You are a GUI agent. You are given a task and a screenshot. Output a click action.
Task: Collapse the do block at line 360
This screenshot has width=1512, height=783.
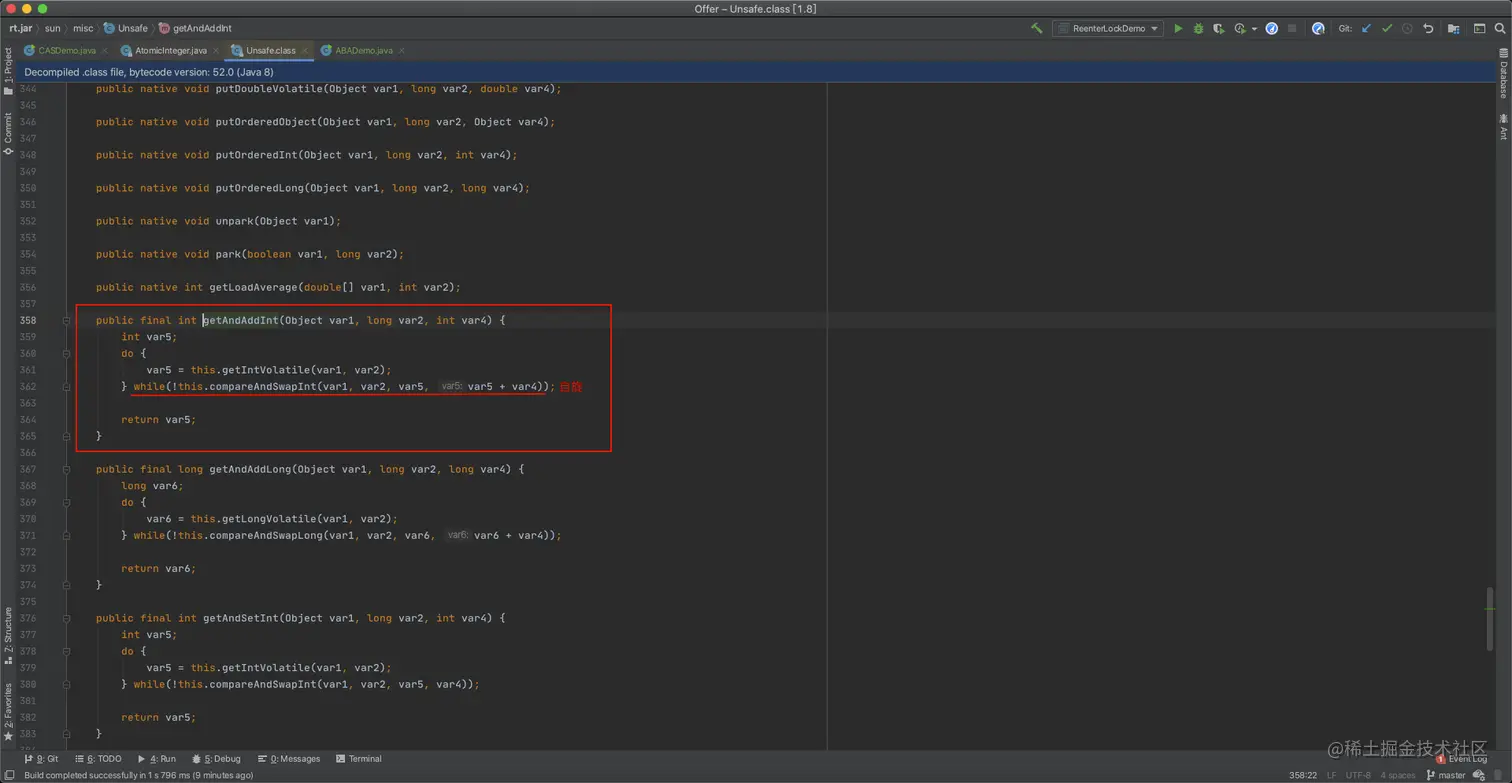pos(67,353)
